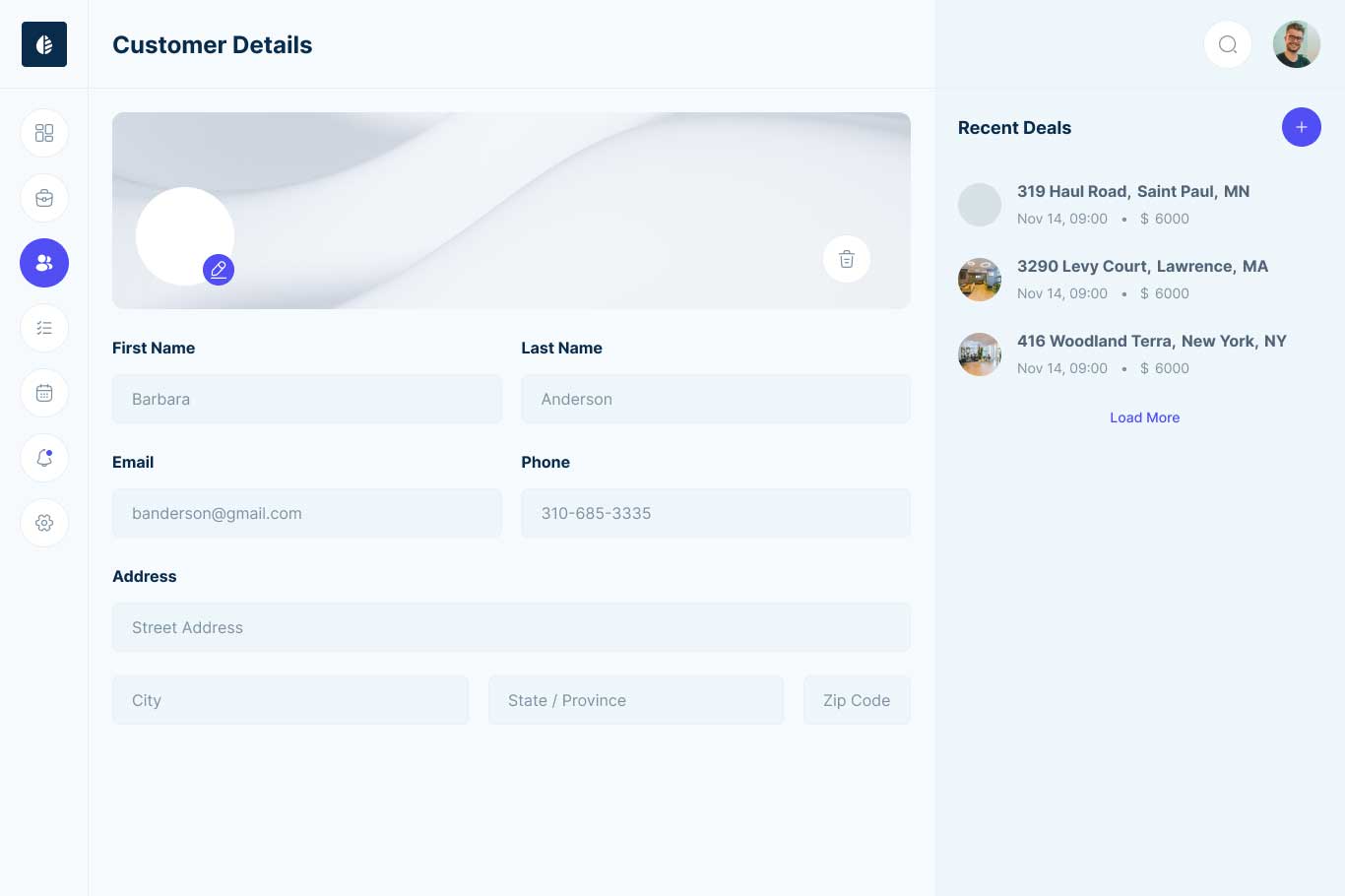1345x896 pixels.
Task: Click the Recent Deals heading
Action: [1014, 127]
